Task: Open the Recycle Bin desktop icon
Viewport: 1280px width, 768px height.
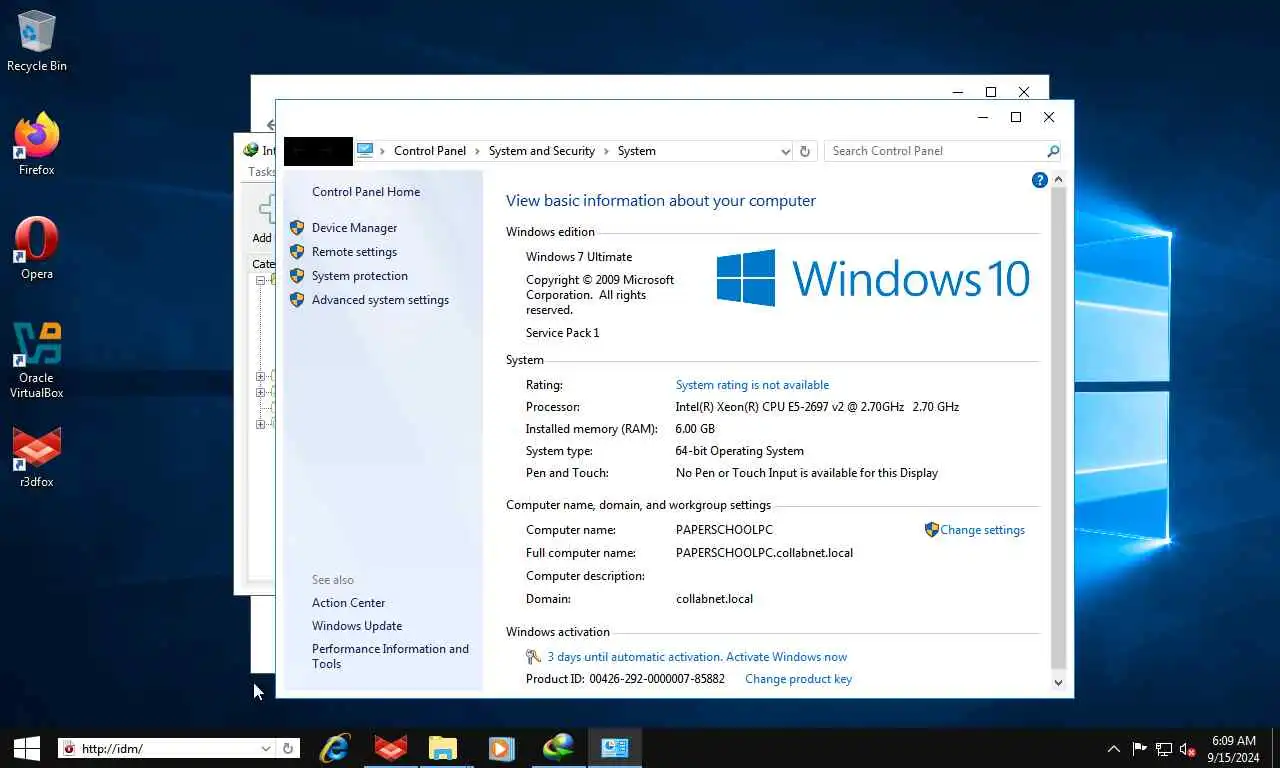Action: tap(37, 42)
